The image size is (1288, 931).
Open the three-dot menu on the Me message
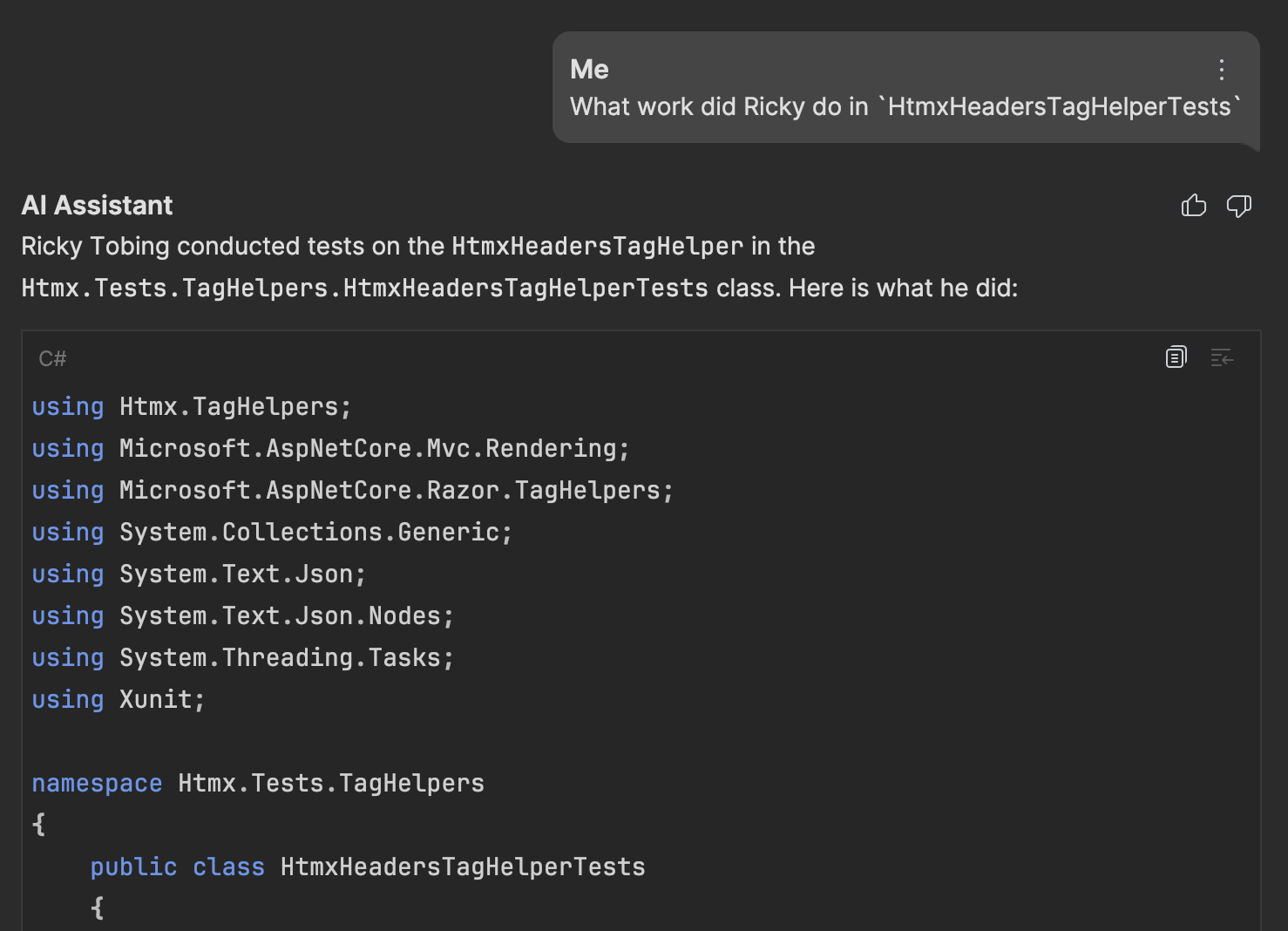tap(1222, 70)
